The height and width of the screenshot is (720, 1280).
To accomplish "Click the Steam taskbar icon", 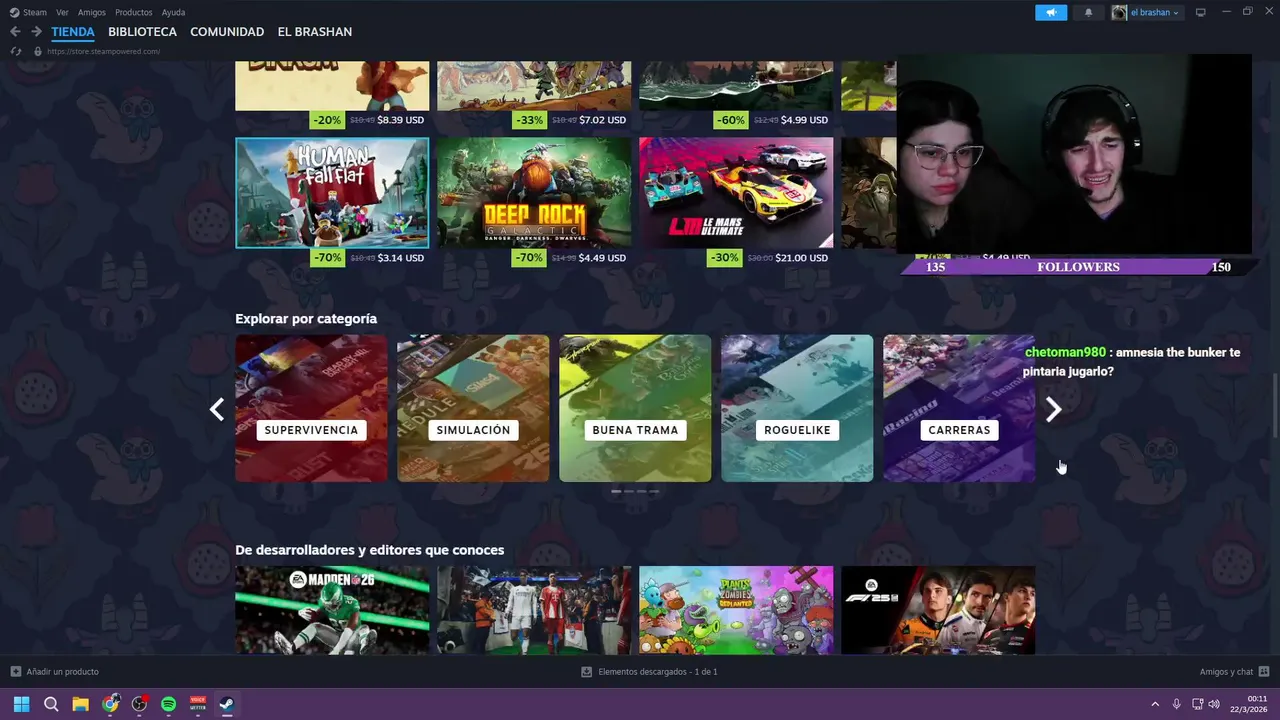I will (x=227, y=704).
